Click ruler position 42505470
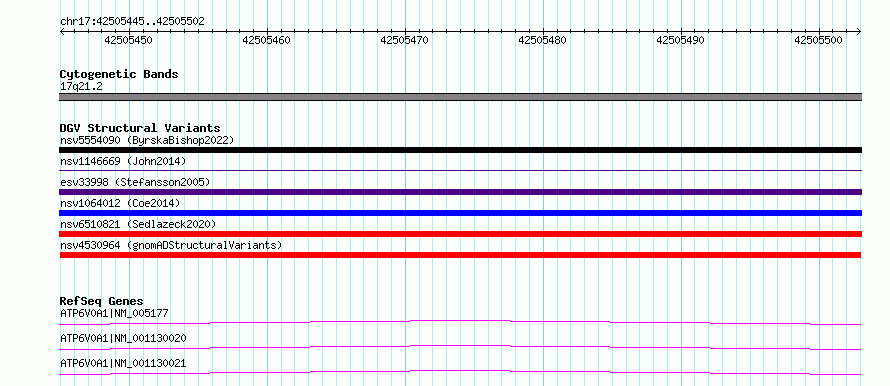The image size is (890, 386). coord(405,40)
